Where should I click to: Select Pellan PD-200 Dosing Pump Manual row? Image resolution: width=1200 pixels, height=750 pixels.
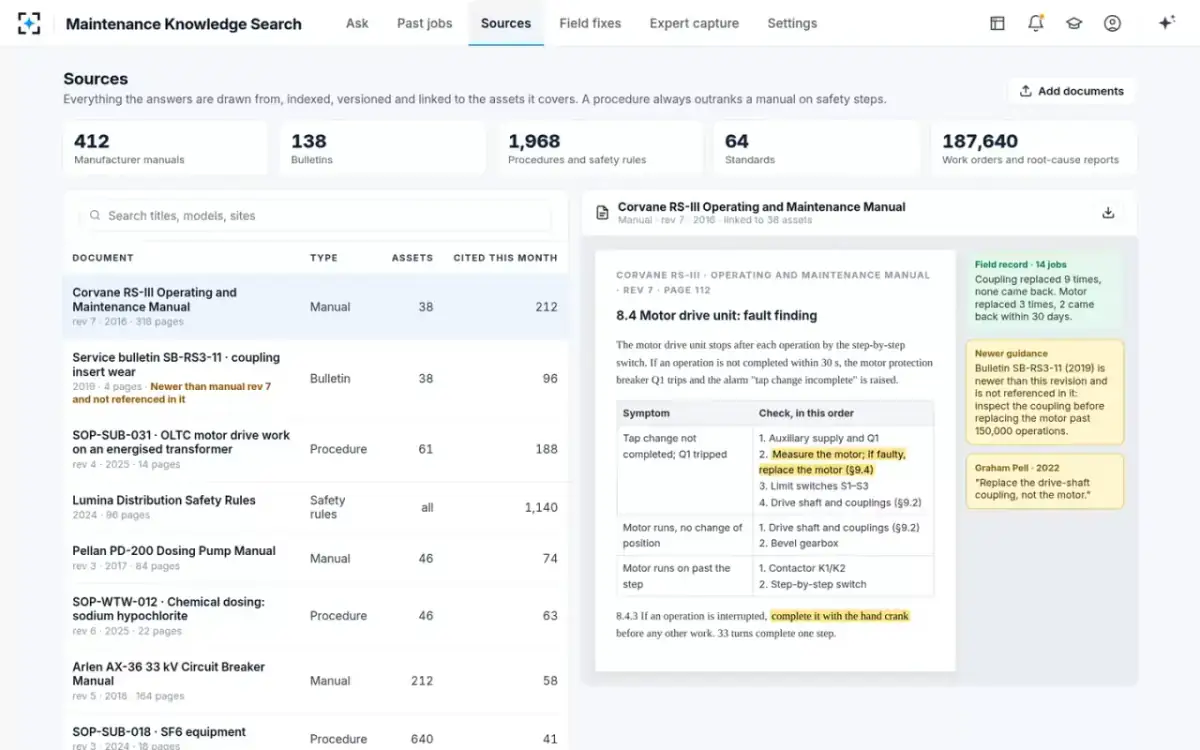click(x=315, y=558)
